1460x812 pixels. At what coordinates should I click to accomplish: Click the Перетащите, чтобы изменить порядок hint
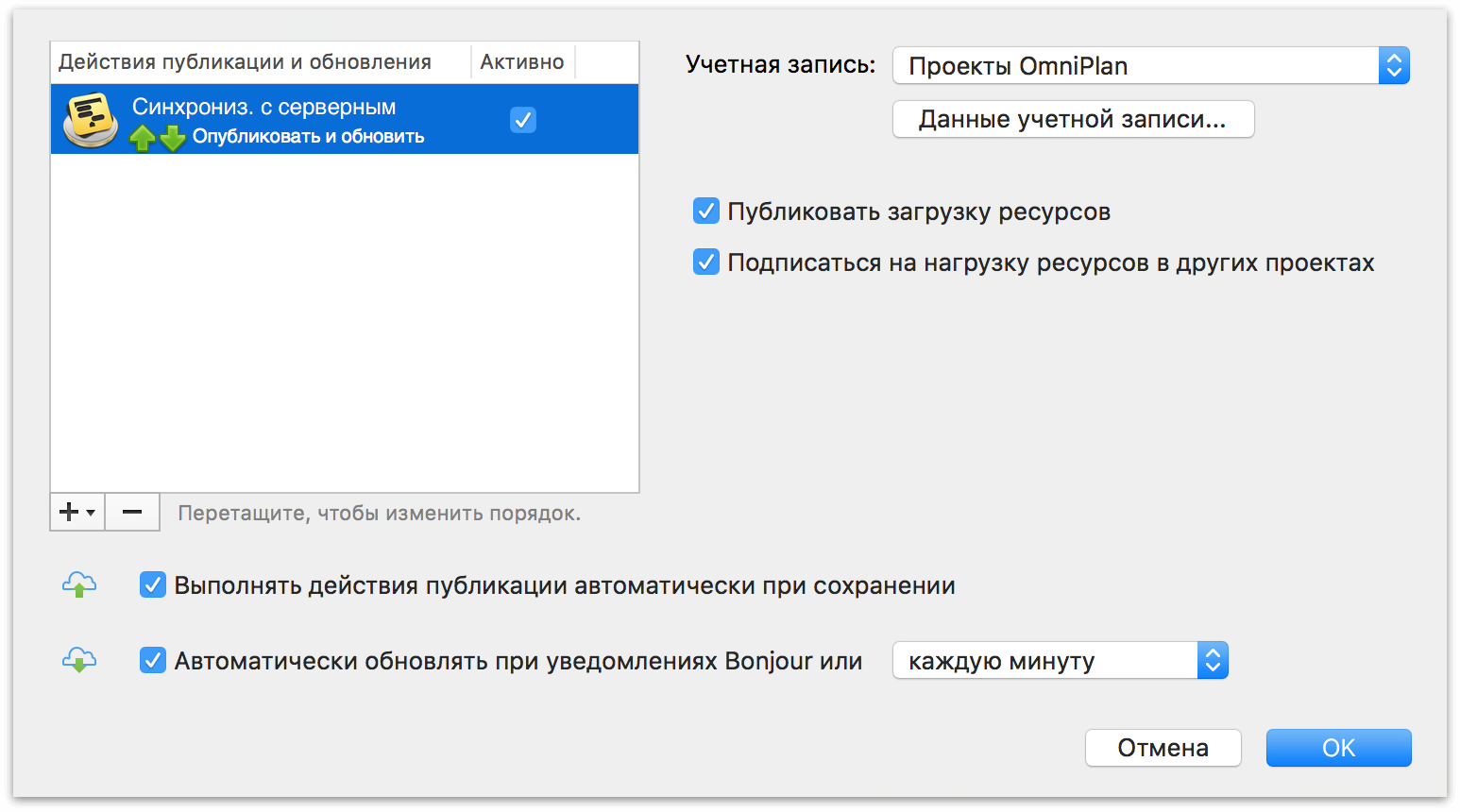point(380,513)
